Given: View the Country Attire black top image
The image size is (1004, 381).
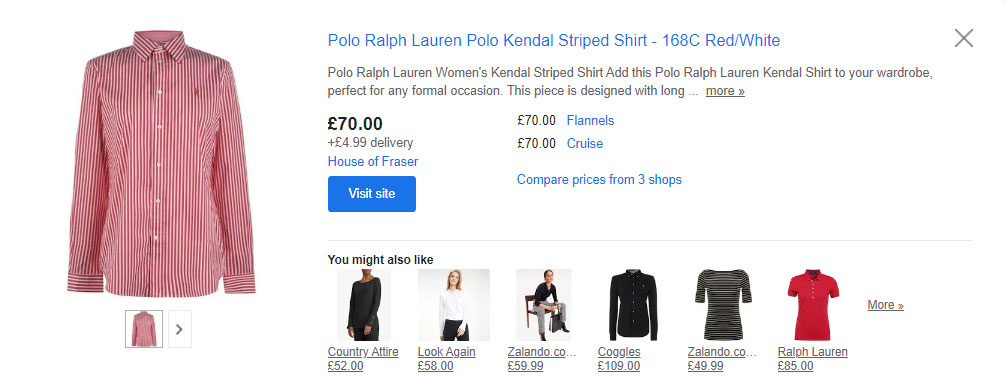Looking at the screenshot, I should 364,305.
